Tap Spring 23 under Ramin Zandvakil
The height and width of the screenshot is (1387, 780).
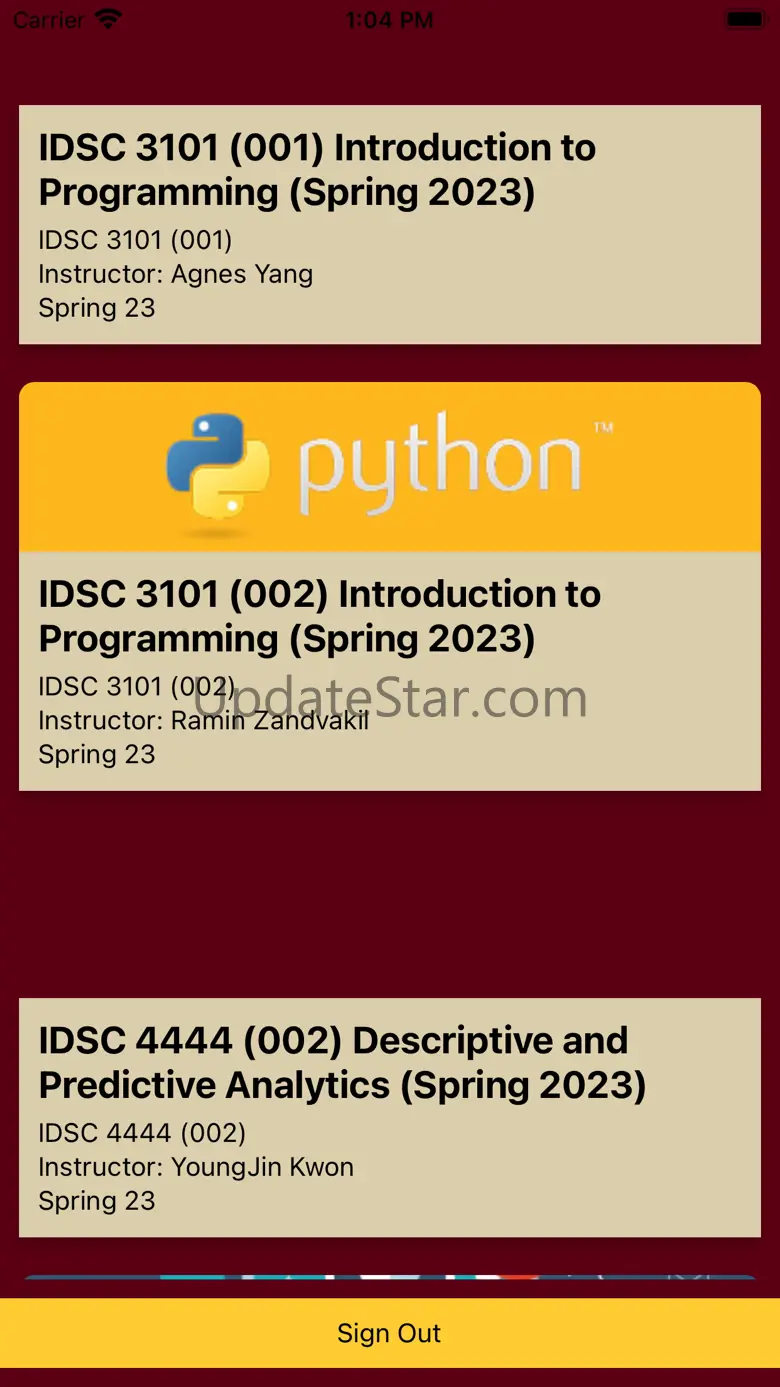pos(97,754)
